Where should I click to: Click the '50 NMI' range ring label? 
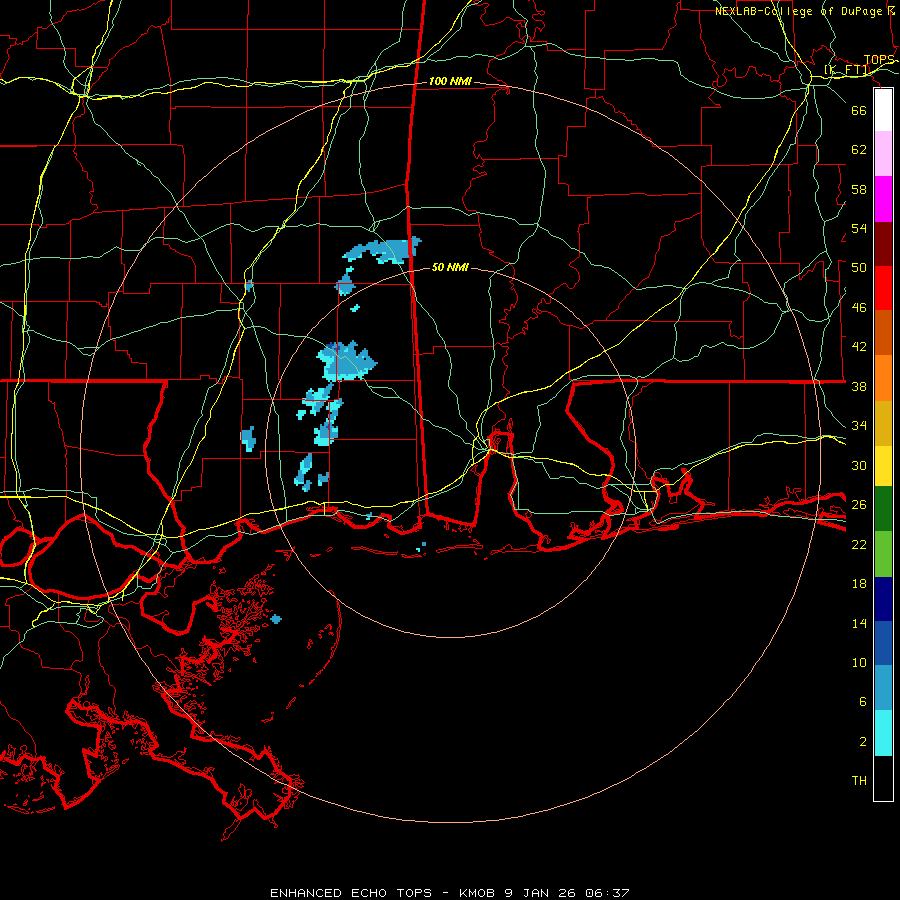[x=450, y=267]
